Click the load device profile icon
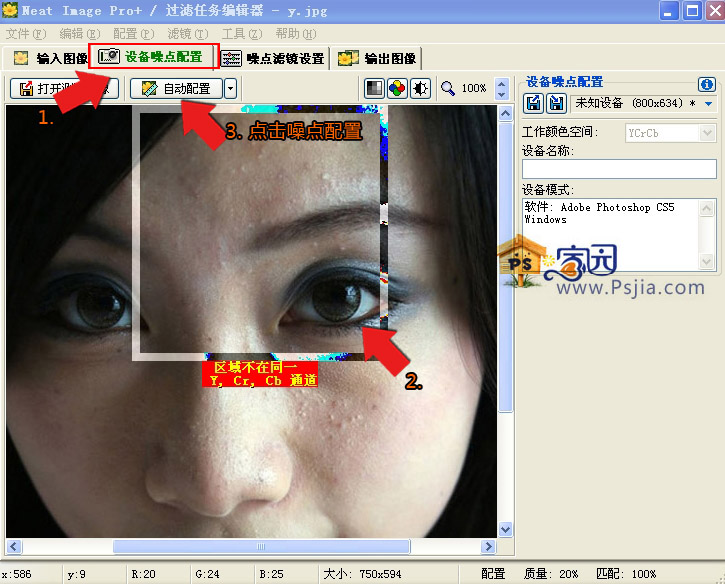Image resolution: width=725 pixels, height=584 pixels. tap(535, 103)
